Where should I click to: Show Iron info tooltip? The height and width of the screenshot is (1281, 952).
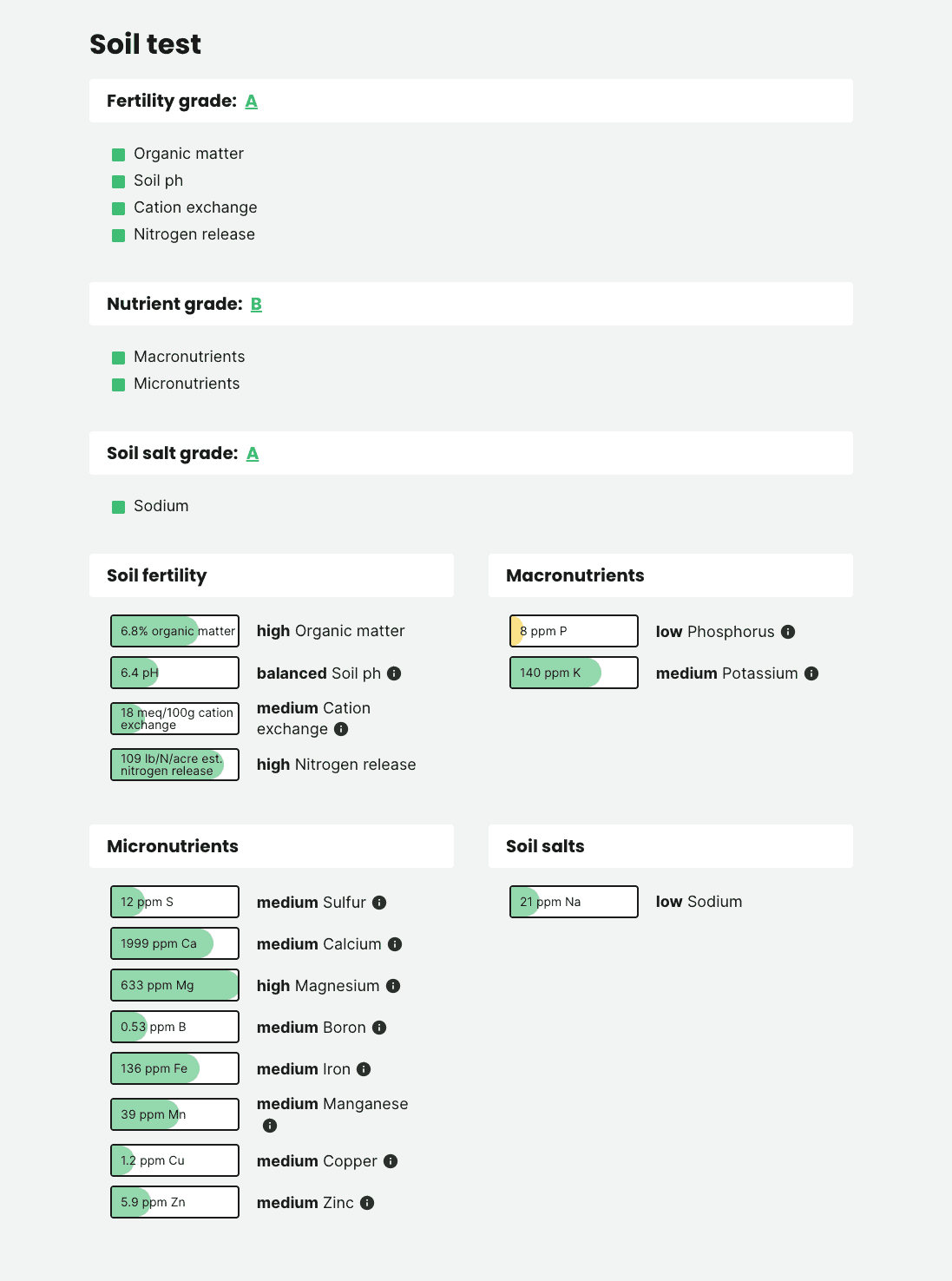tap(364, 1069)
